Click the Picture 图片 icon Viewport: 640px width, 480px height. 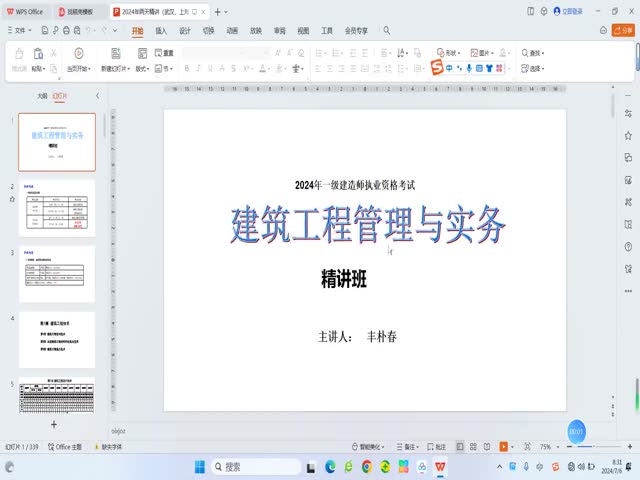tap(474, 53)
